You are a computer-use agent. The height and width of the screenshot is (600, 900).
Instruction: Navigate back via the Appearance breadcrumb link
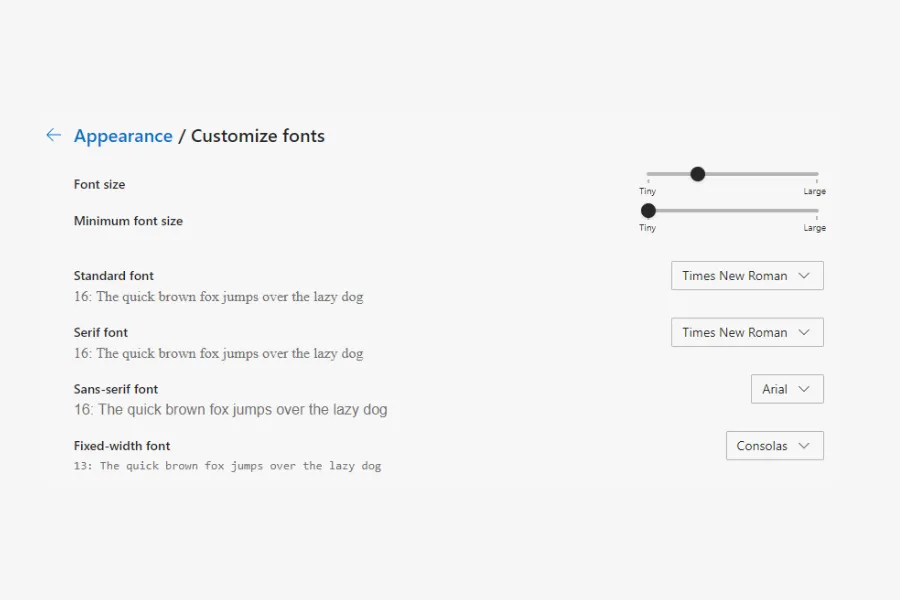(123, 136)
